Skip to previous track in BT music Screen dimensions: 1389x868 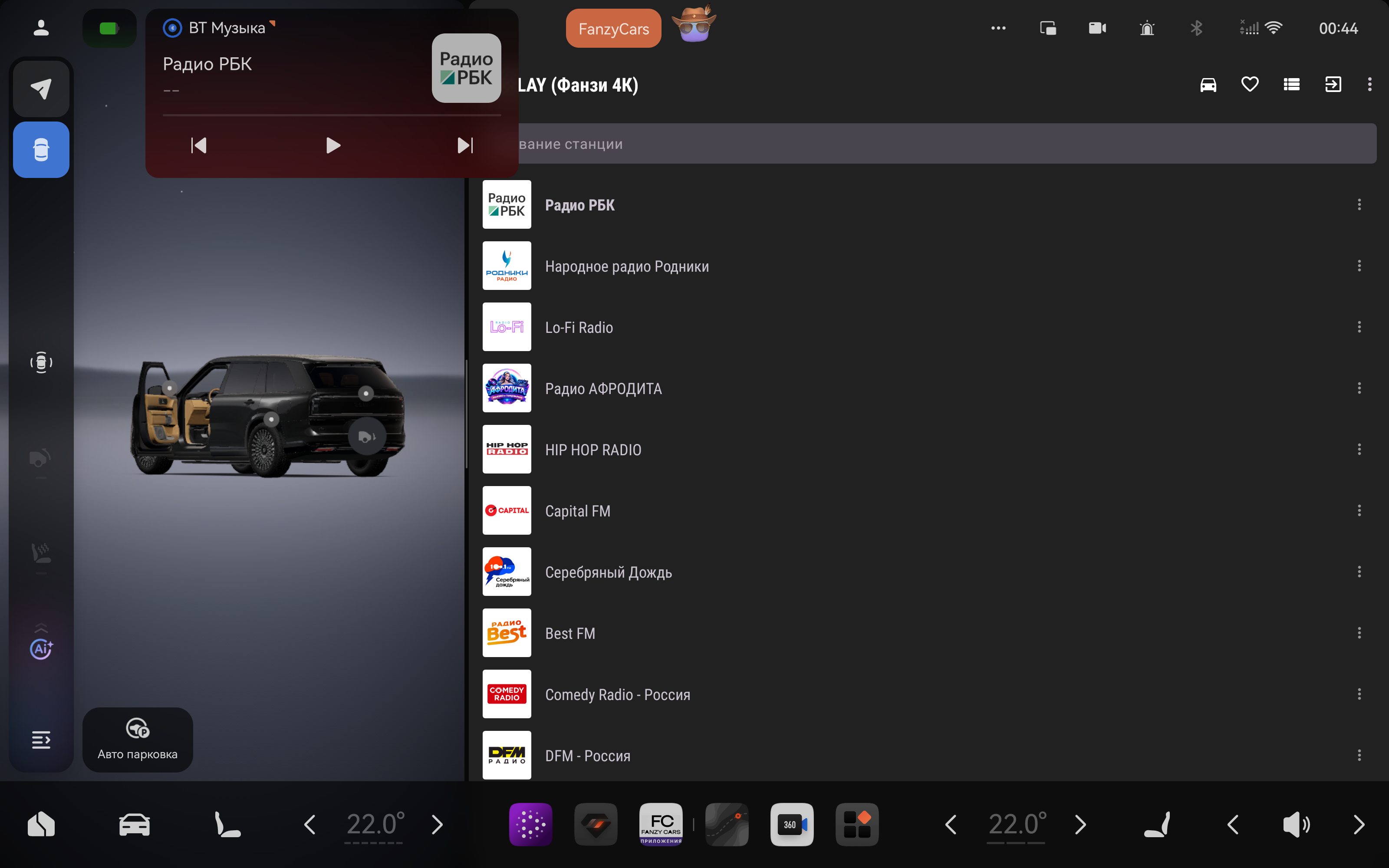[199, 145]
